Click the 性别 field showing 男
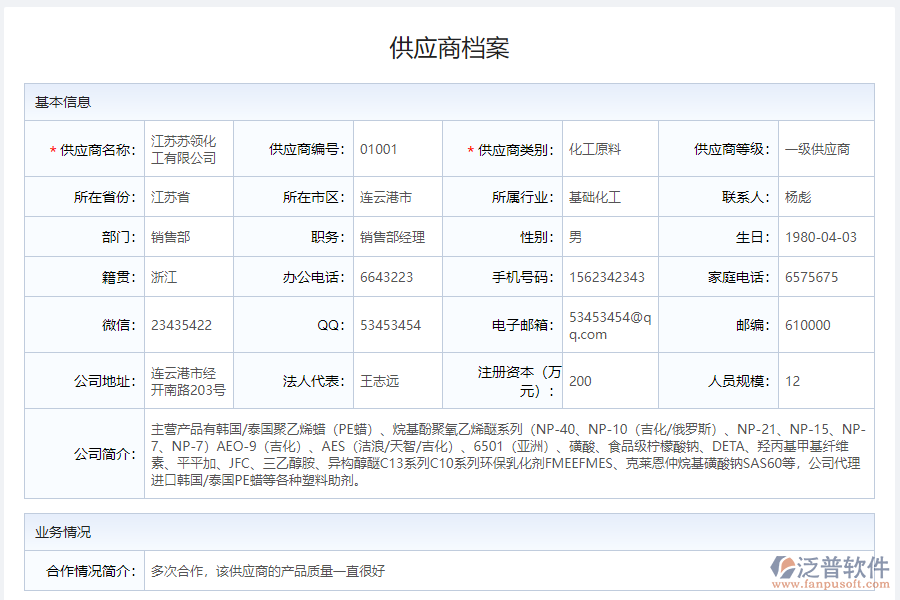This screenshot has height=600, width=900. click(611, 237)
